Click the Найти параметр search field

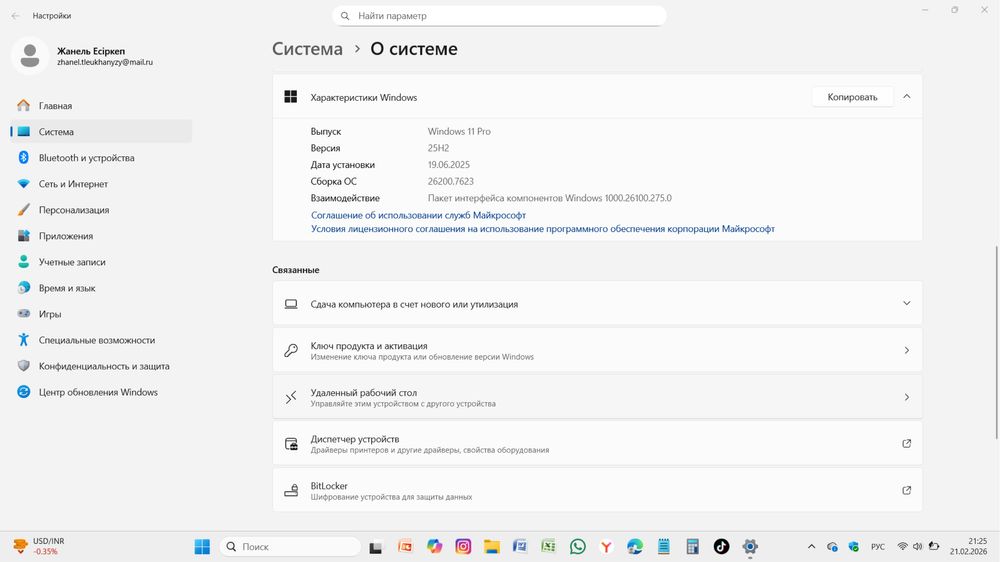[499, 16]
